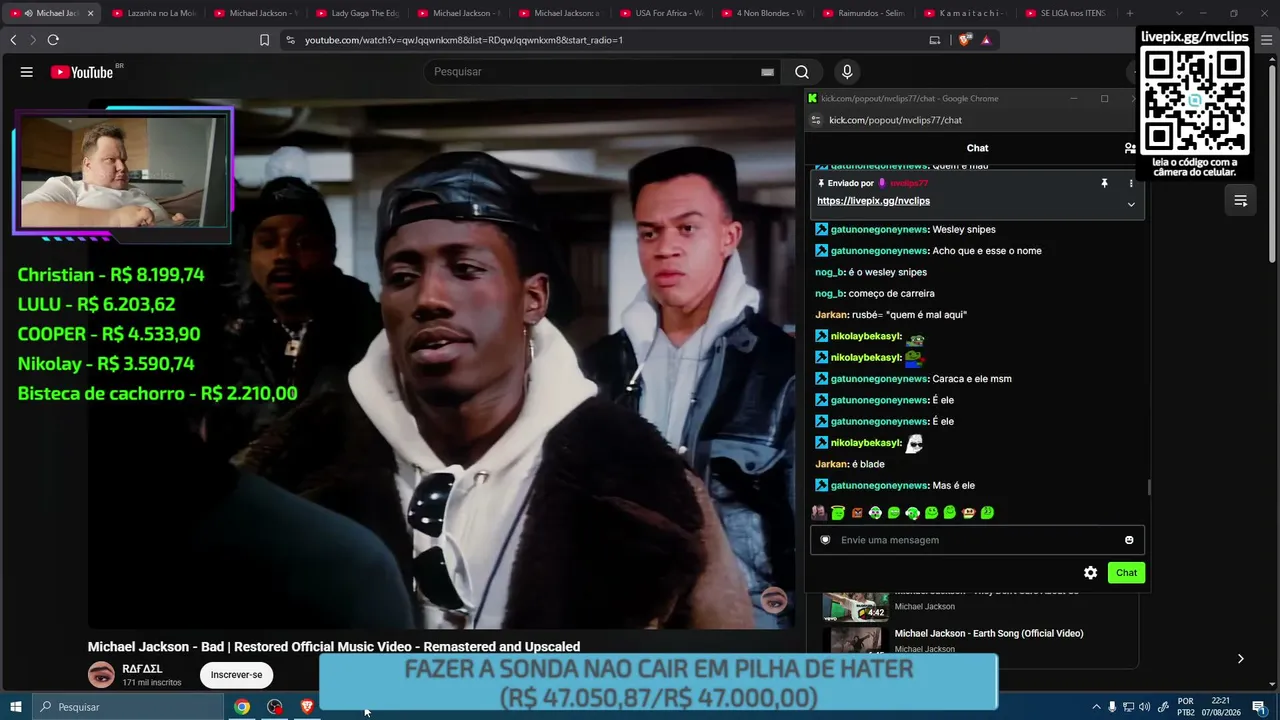The height and width of the screenshot is (720, 1280).
Task: Open the RΔFΔΣL channel avatar
Action: click(101, 675)
